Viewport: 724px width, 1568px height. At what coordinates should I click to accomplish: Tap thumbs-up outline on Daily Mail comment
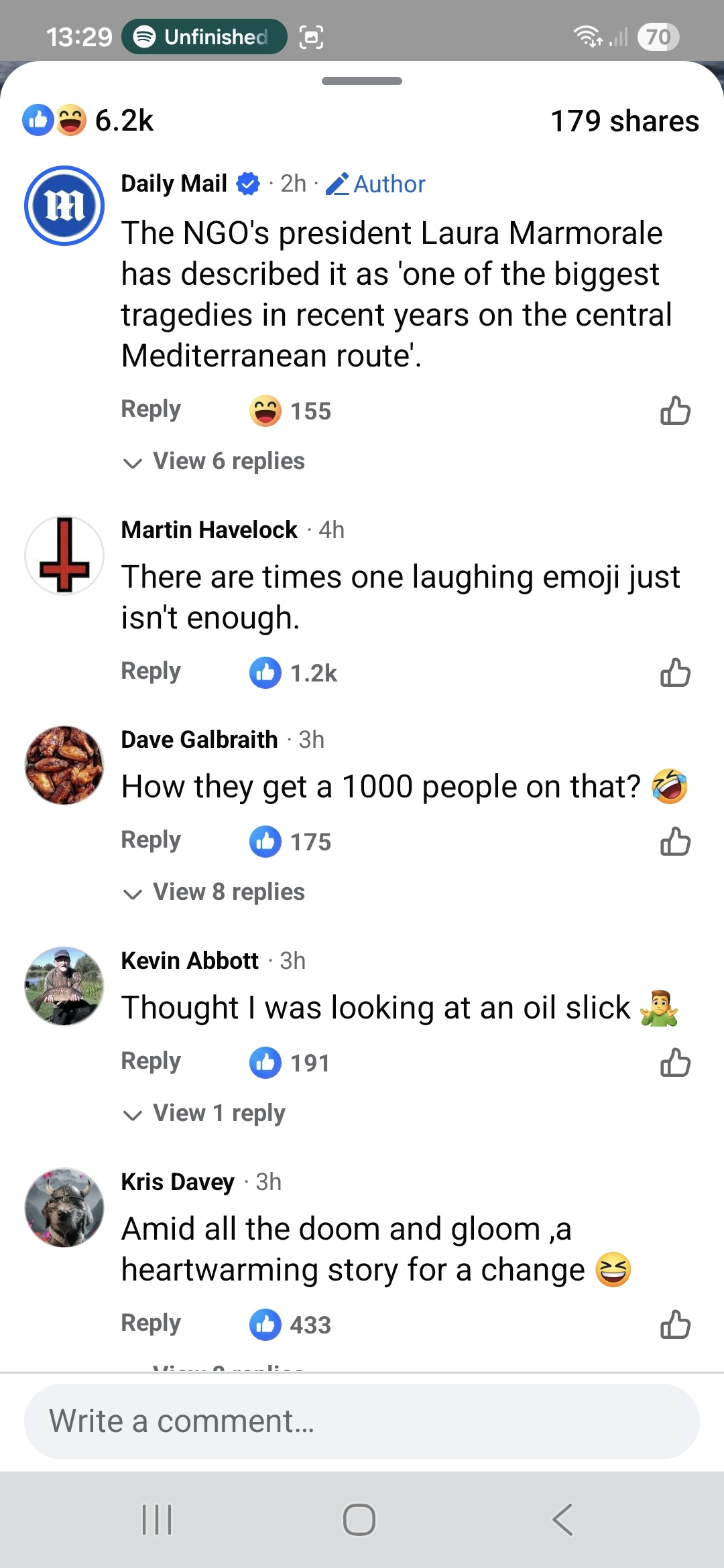(675, 411)
